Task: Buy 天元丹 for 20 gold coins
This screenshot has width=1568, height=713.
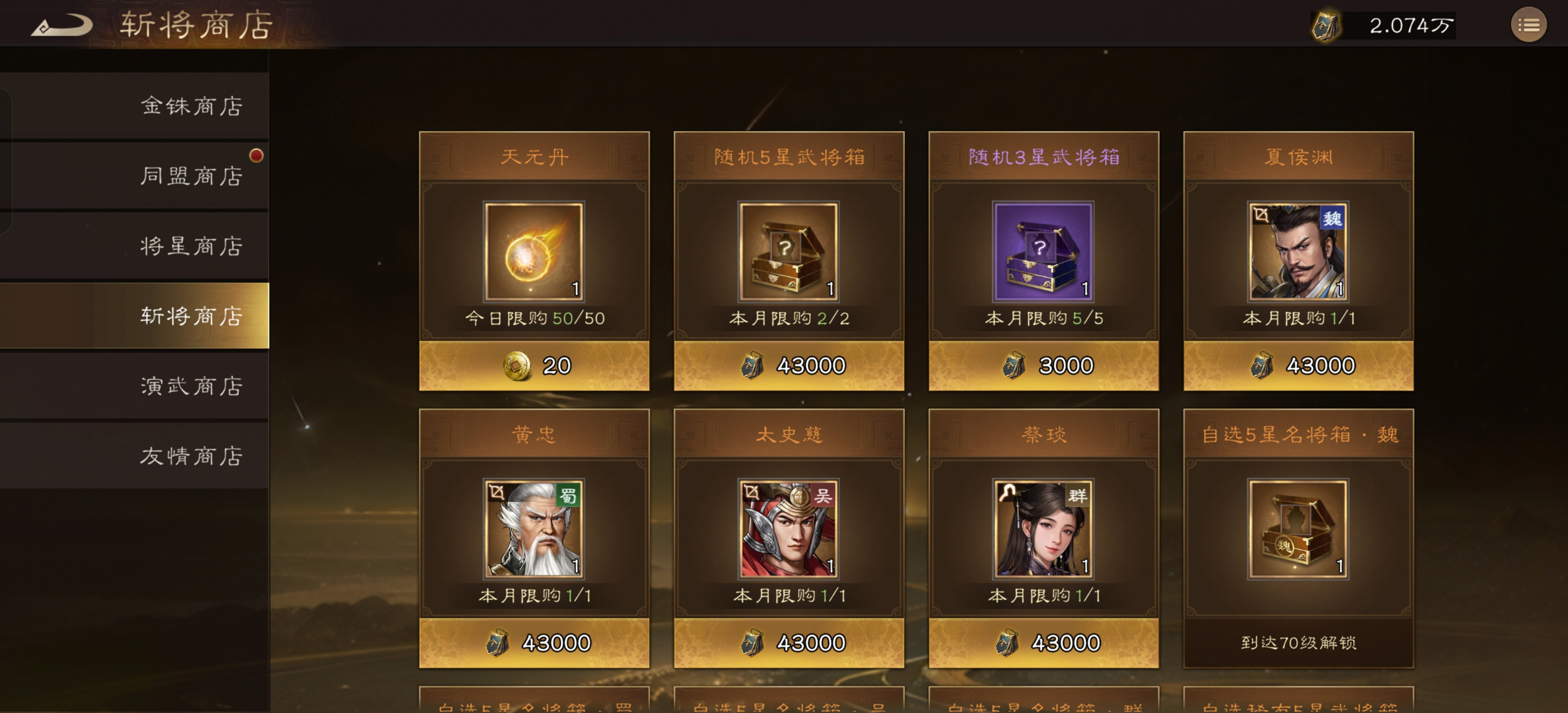Action: click(534, 365)
